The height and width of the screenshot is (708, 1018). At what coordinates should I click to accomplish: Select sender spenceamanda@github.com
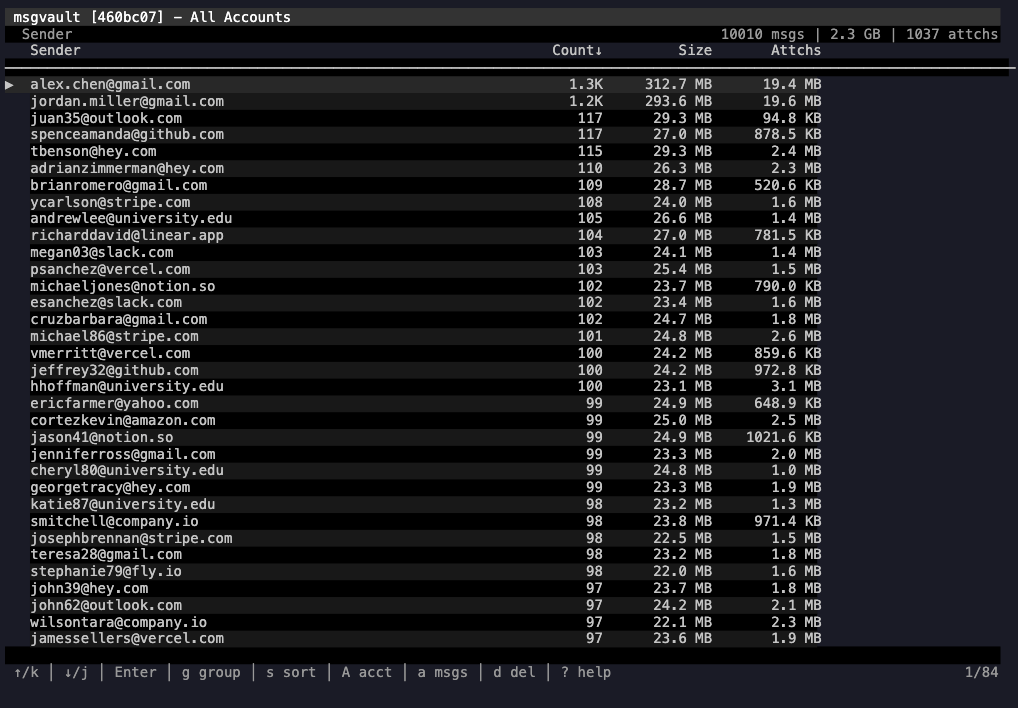pos(127,135)
